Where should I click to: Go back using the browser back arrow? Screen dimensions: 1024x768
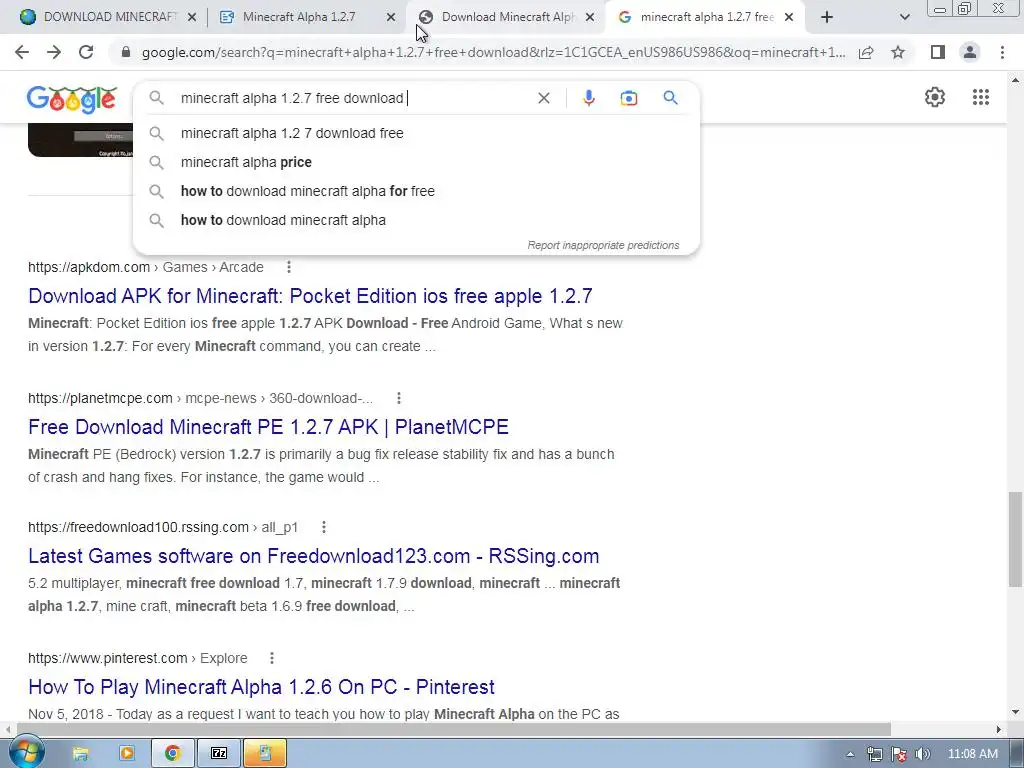[x=22, y=52]
